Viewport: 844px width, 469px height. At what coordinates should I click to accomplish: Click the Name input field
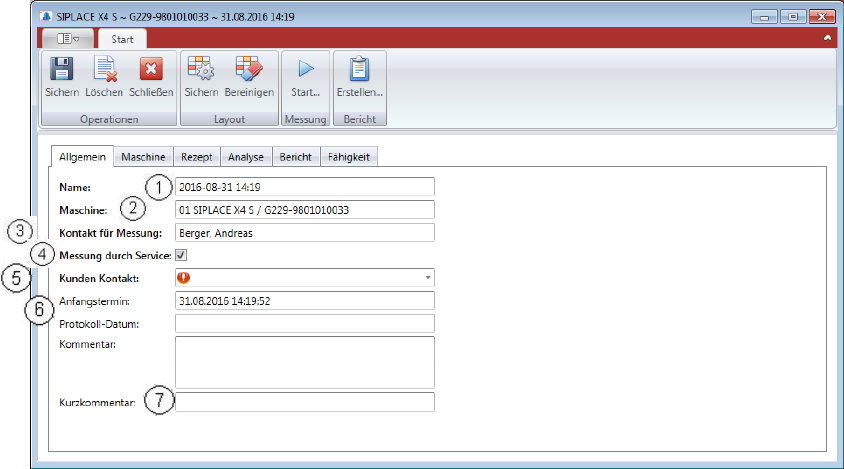pyautogui.click(x=305, y=187)
